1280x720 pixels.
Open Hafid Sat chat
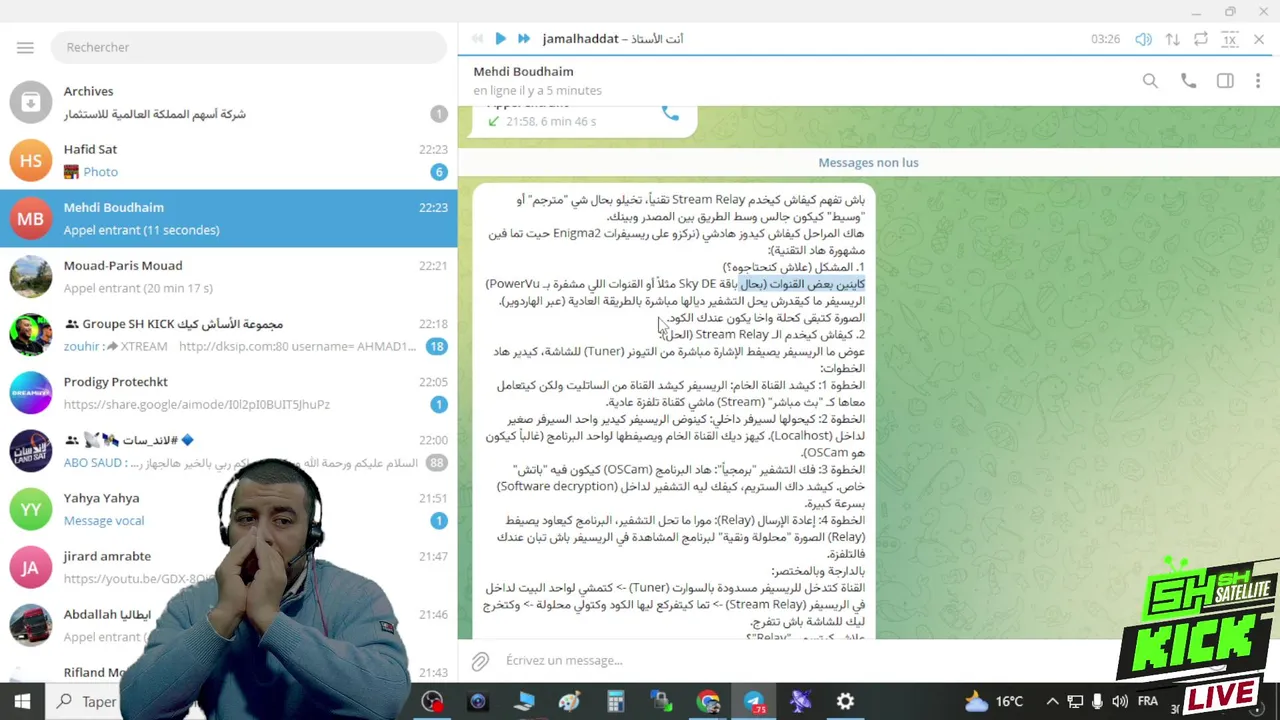pyautogui.click(x=229, y=160)
